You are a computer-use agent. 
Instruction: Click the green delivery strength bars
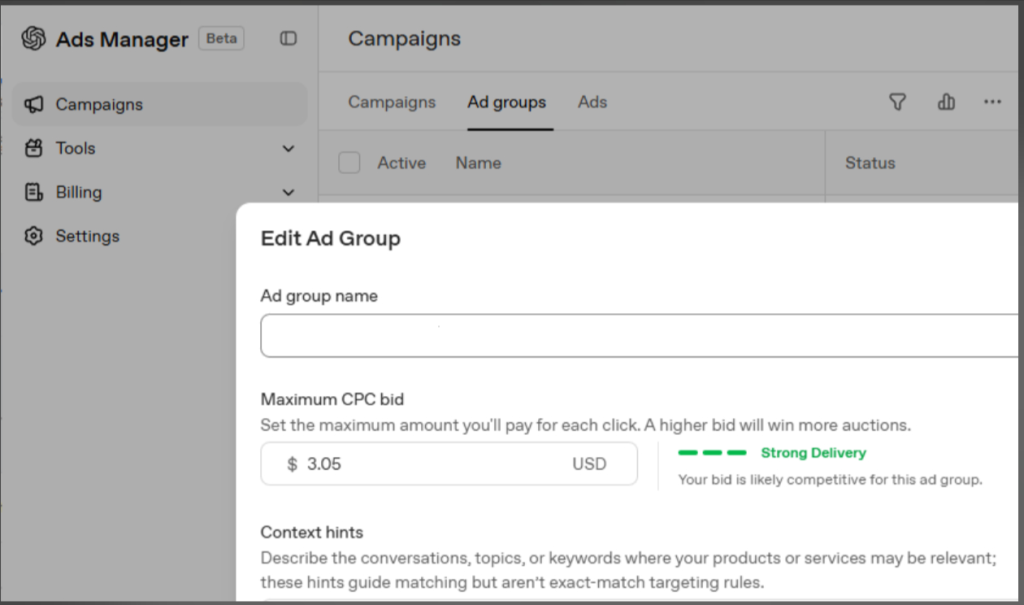click(x=712, y=452)
